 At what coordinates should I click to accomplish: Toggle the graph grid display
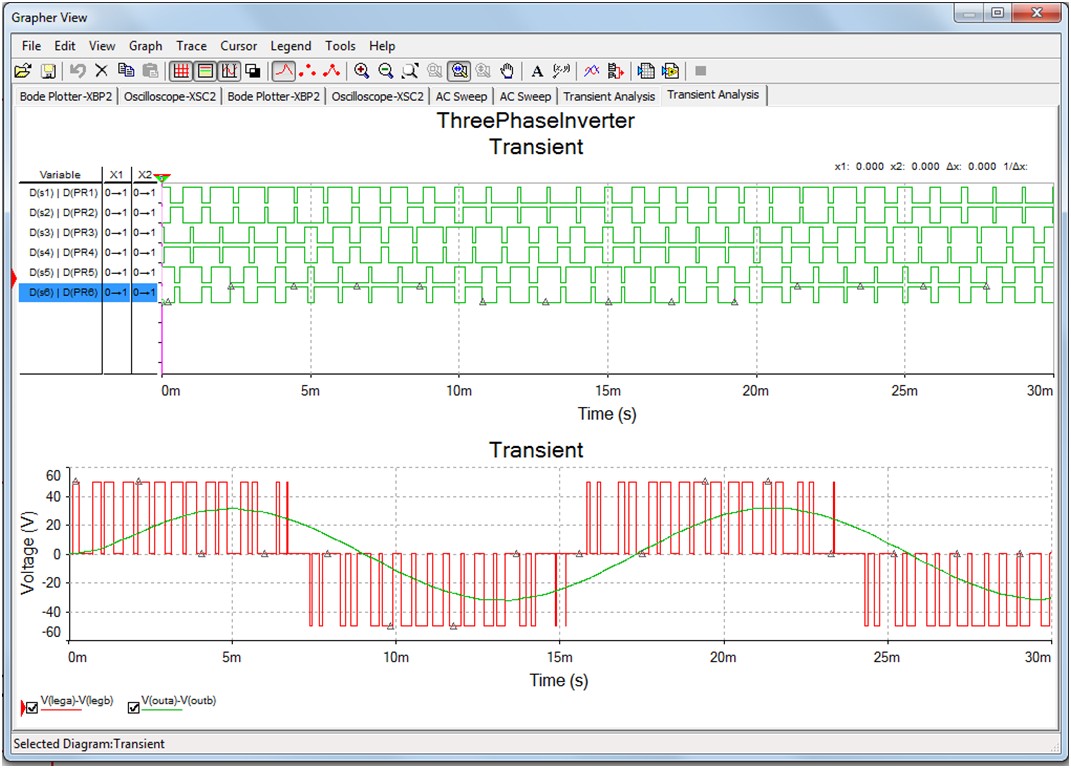(x=180, y=70)
